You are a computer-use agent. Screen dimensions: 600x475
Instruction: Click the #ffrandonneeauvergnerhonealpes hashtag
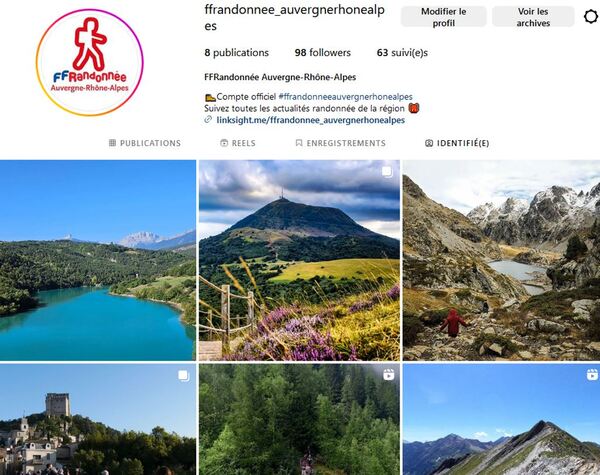346,96
